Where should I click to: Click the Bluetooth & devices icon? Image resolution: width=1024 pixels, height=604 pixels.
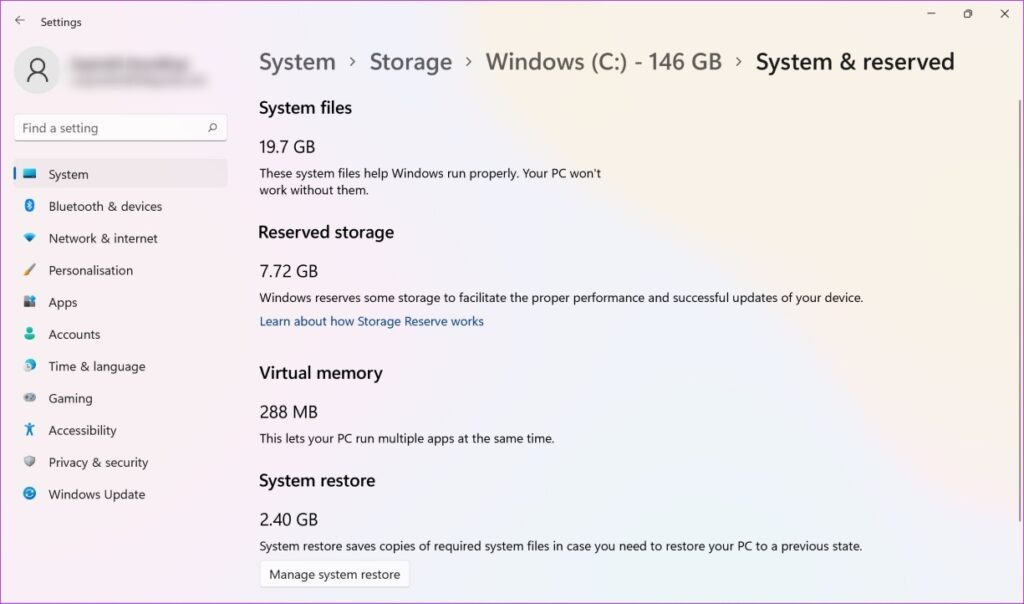29,206
